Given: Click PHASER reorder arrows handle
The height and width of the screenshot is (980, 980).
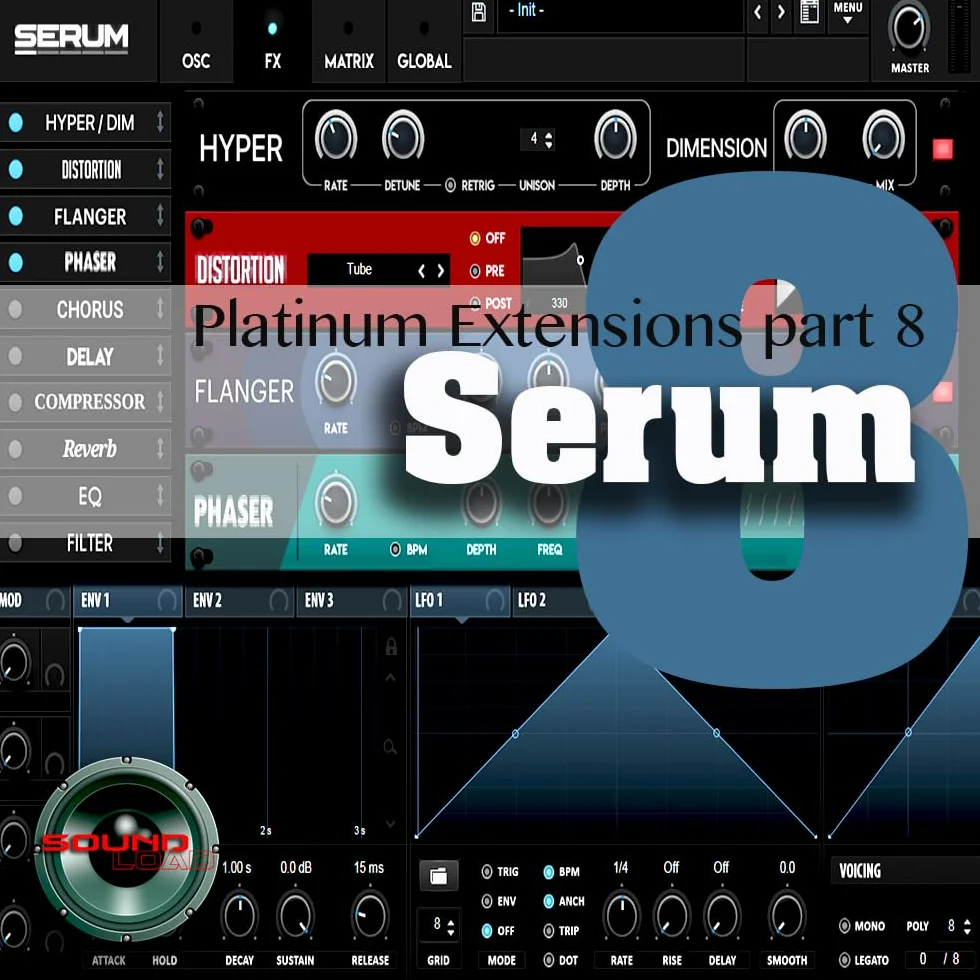Looking at the screenshot, I should [160, 262].
